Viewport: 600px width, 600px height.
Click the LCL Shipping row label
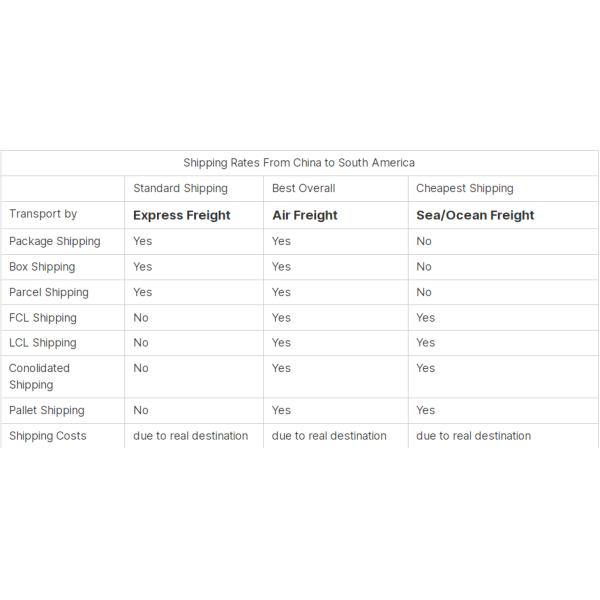pos(43,343)
